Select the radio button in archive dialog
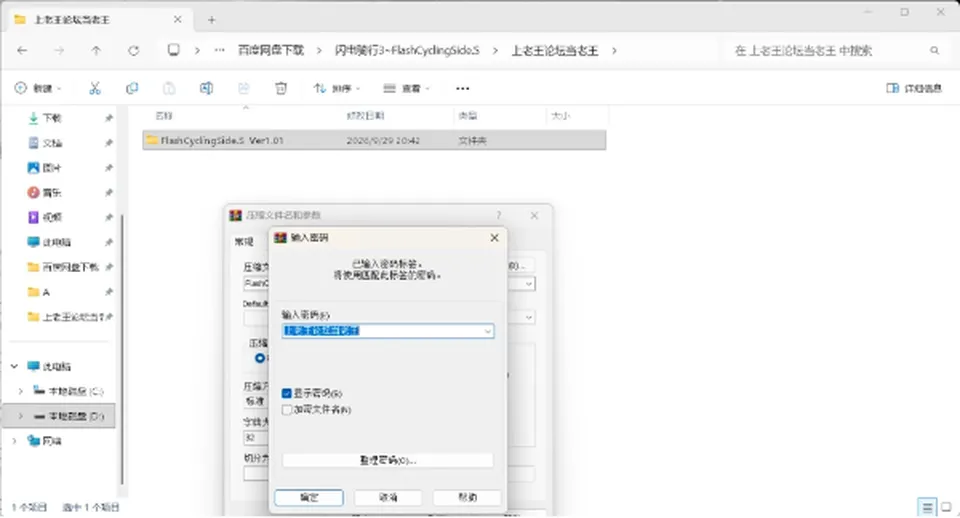The width and height of the screenshot is (960, 518). tap(260, 358)
